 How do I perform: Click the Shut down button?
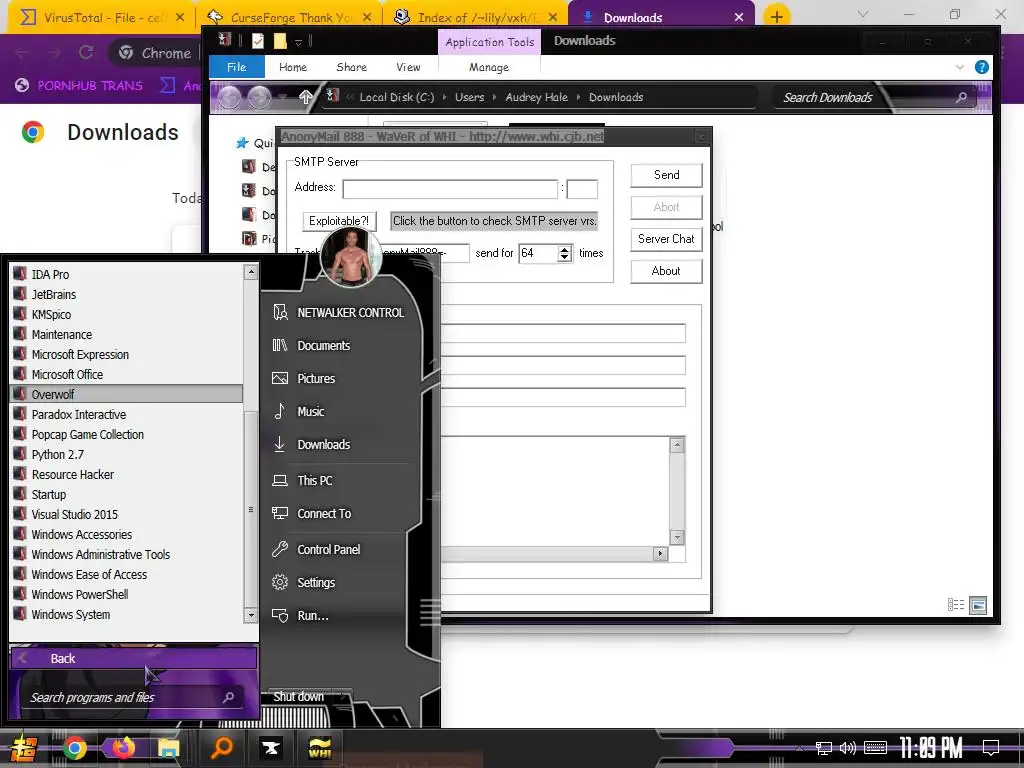298,697
